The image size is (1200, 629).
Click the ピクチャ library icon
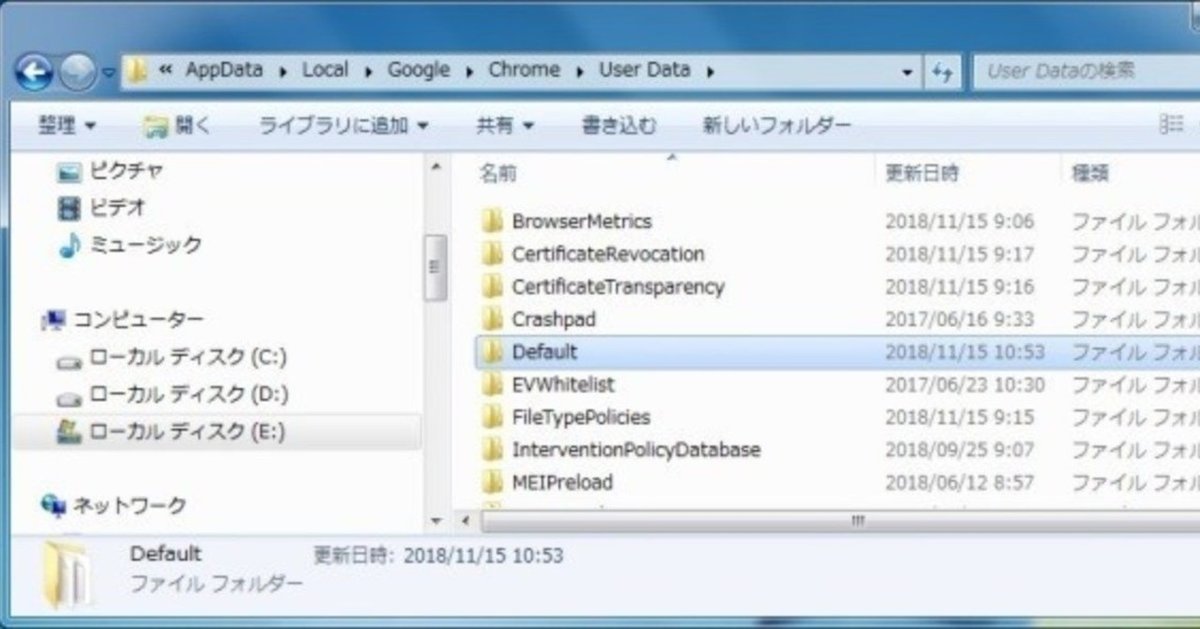[x=69, y=172]
